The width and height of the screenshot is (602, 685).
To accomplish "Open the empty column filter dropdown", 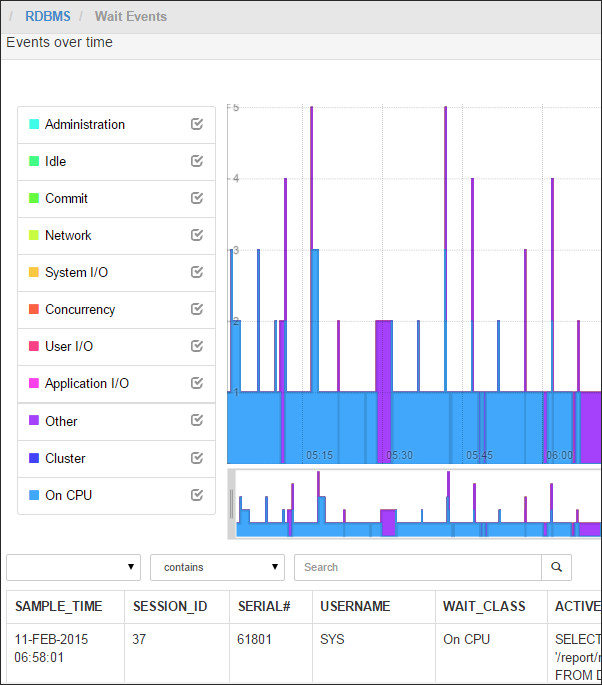I will pyautogui.click(x=74, y=567).
